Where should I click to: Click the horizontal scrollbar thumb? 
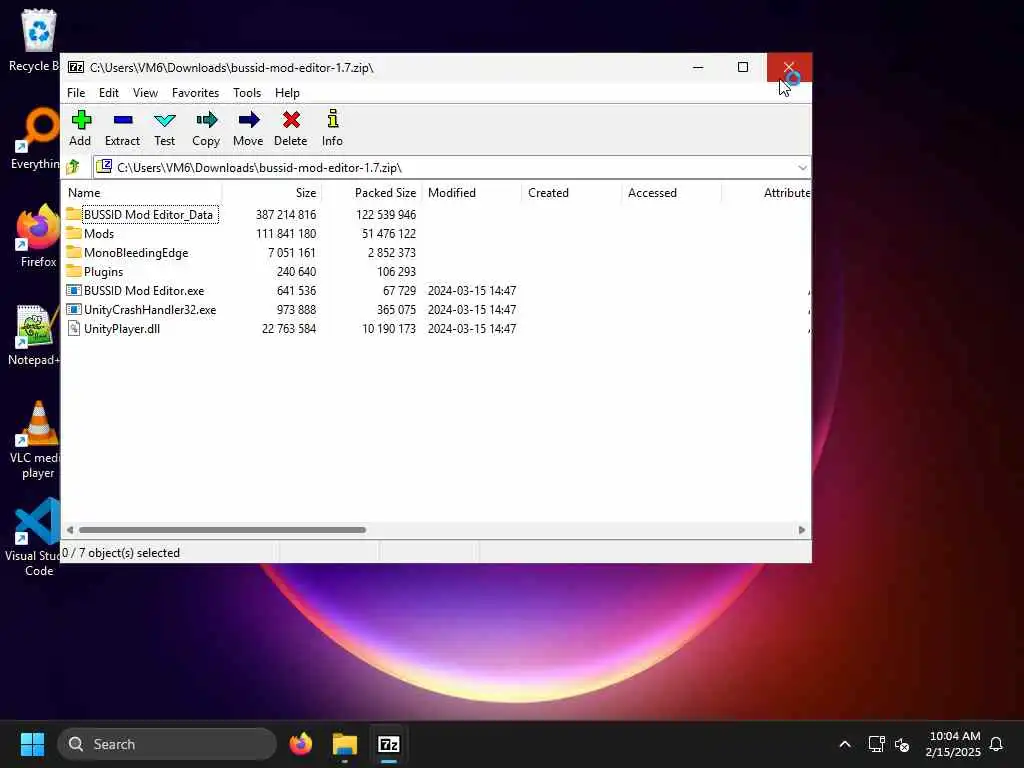(222, 530)
